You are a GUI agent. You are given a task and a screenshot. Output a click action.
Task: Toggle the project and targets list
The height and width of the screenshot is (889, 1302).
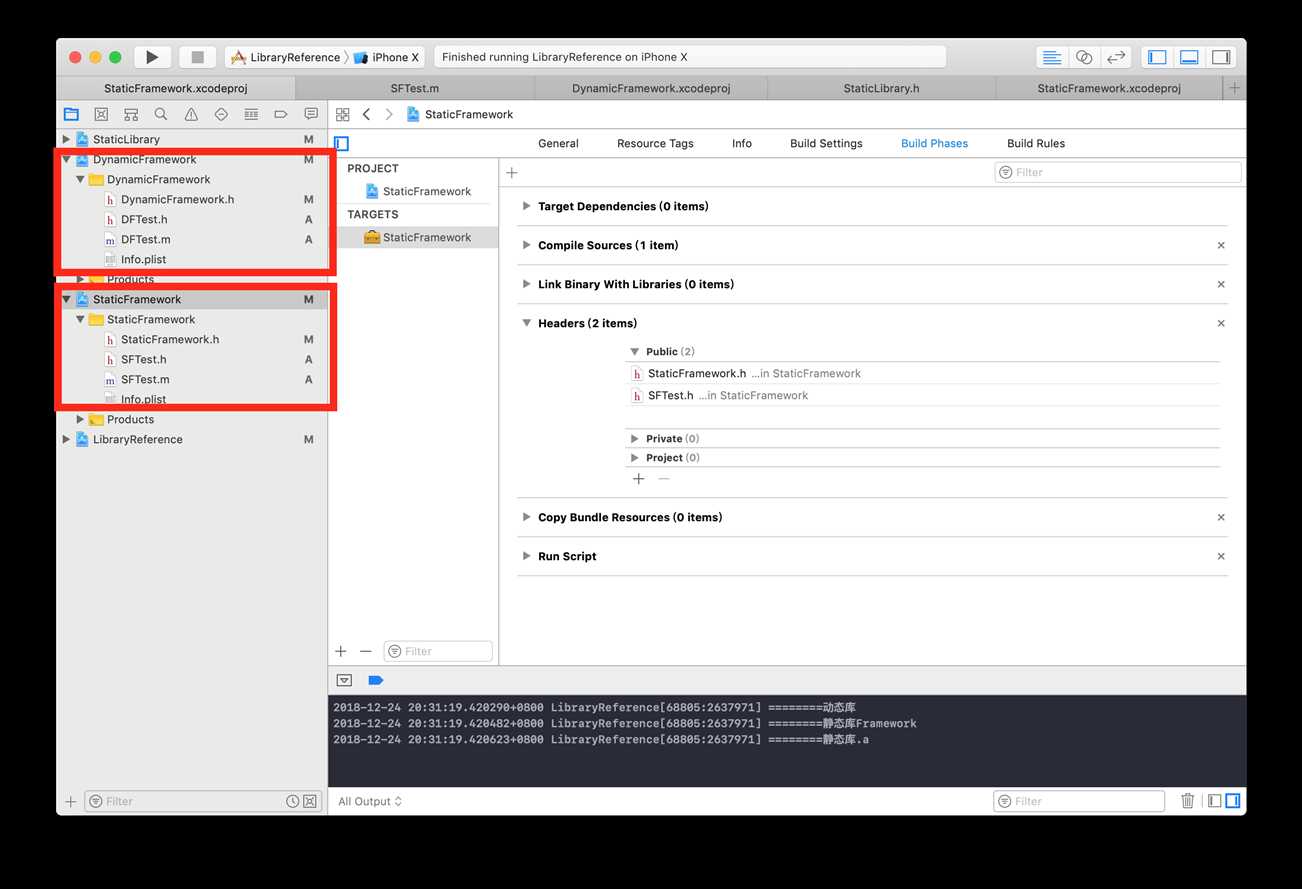pos(341,143)
